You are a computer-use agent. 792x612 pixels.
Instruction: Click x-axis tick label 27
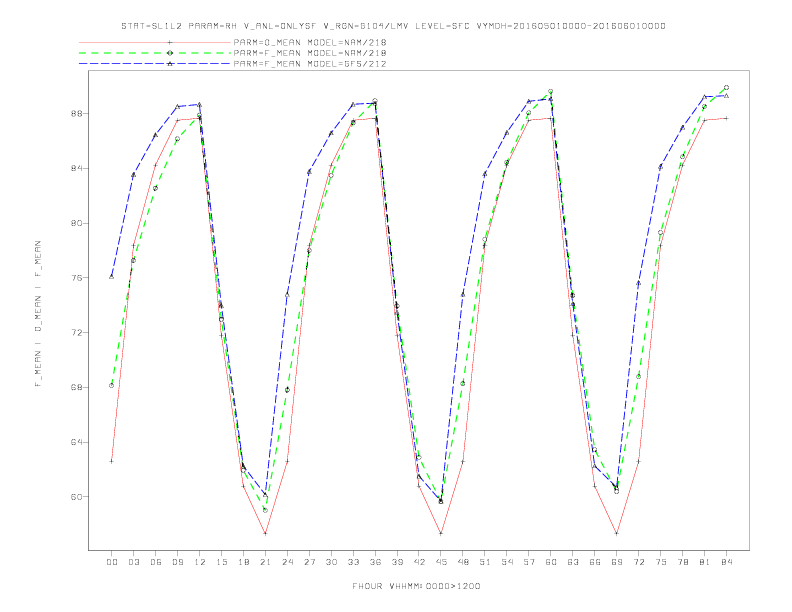point(309,562)
